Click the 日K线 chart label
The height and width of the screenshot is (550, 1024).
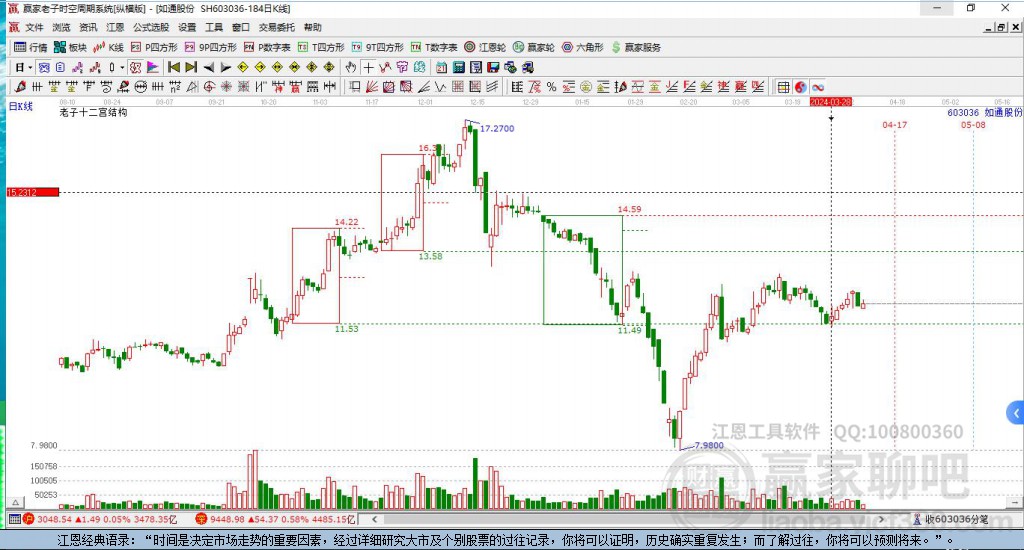[21, 106]
